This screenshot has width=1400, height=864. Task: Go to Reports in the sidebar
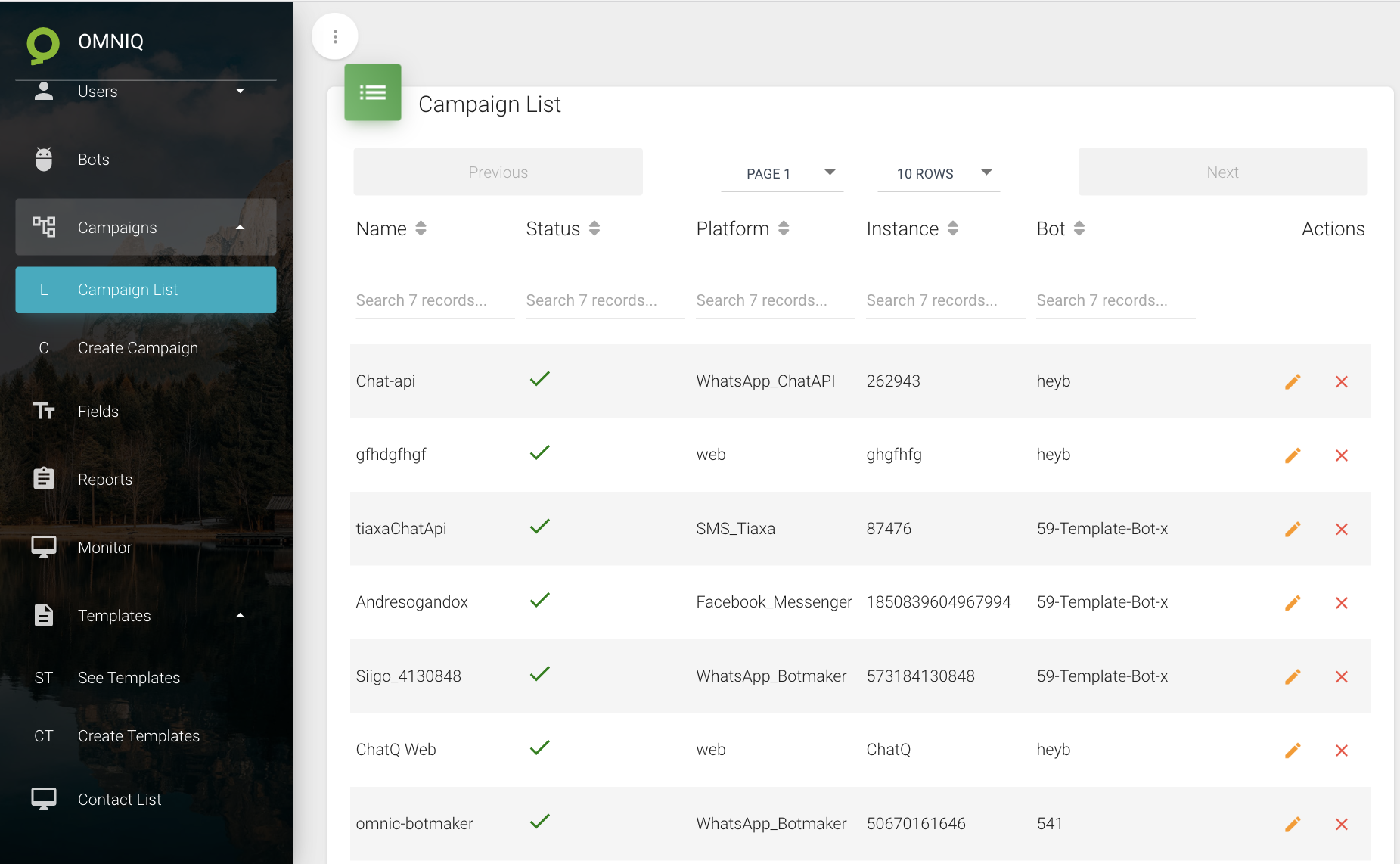click(x=105, y=480)
